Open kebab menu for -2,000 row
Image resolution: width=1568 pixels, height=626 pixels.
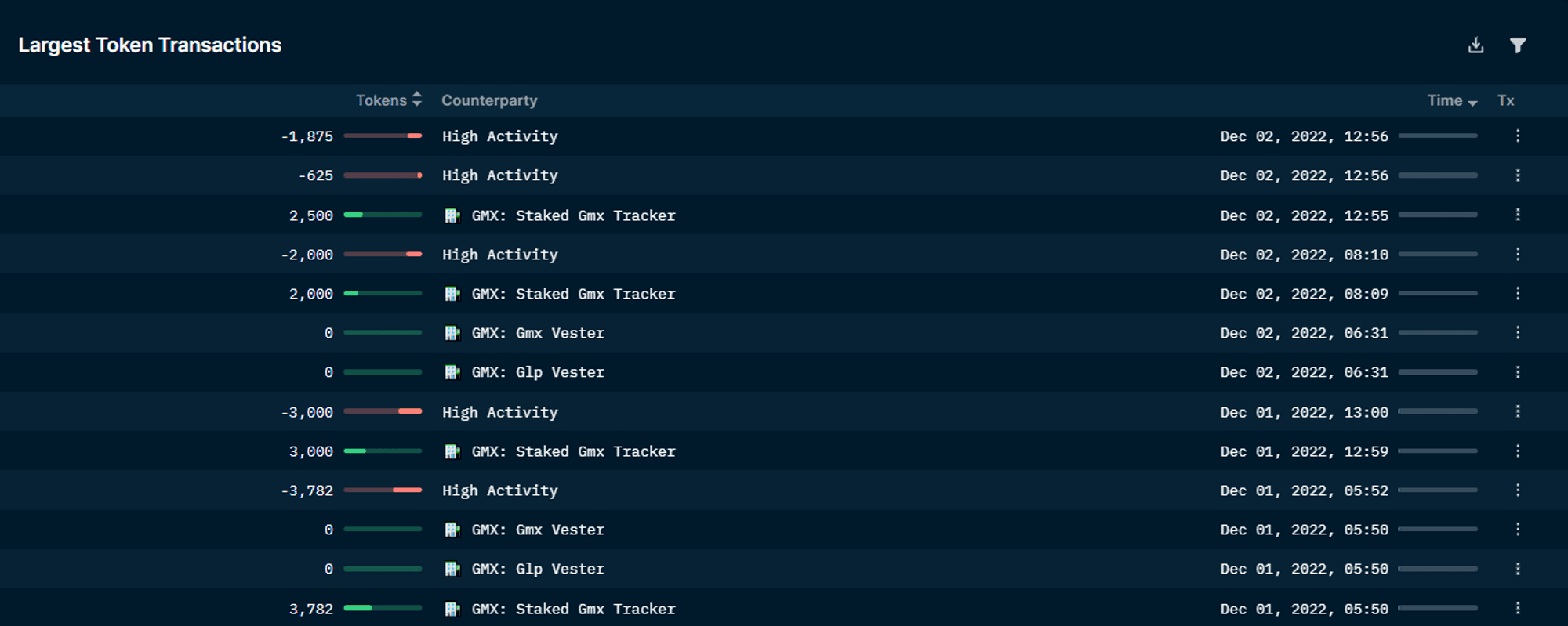click(1518, 254)
